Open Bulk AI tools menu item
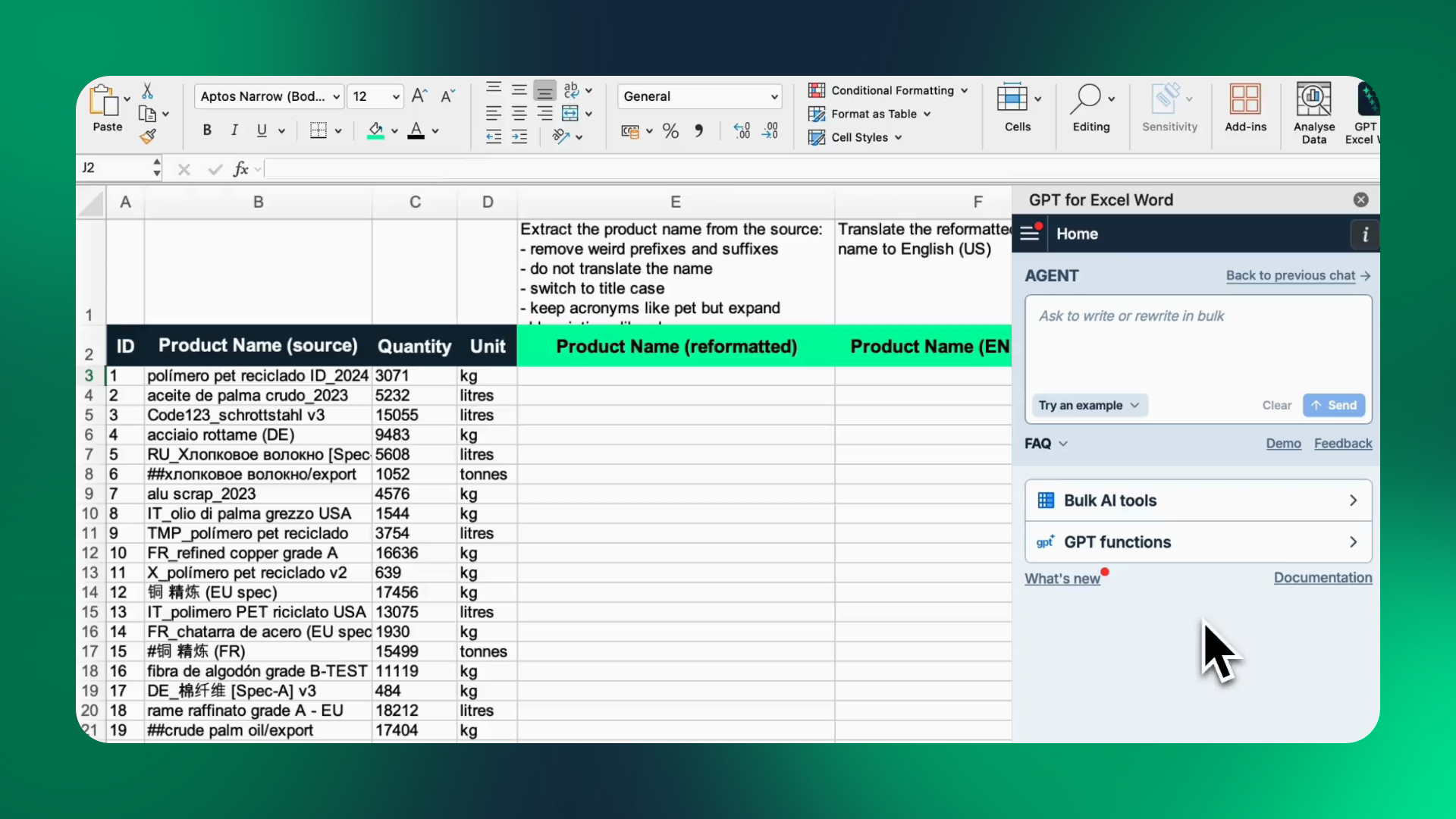The width and height of the screenshot is (1456, 819). (x=1198, y=500)
